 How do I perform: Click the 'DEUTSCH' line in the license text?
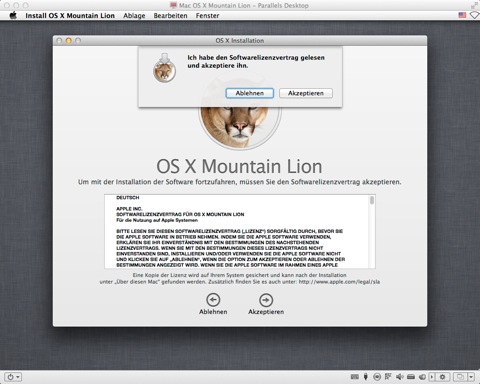(x=128, y=198)
